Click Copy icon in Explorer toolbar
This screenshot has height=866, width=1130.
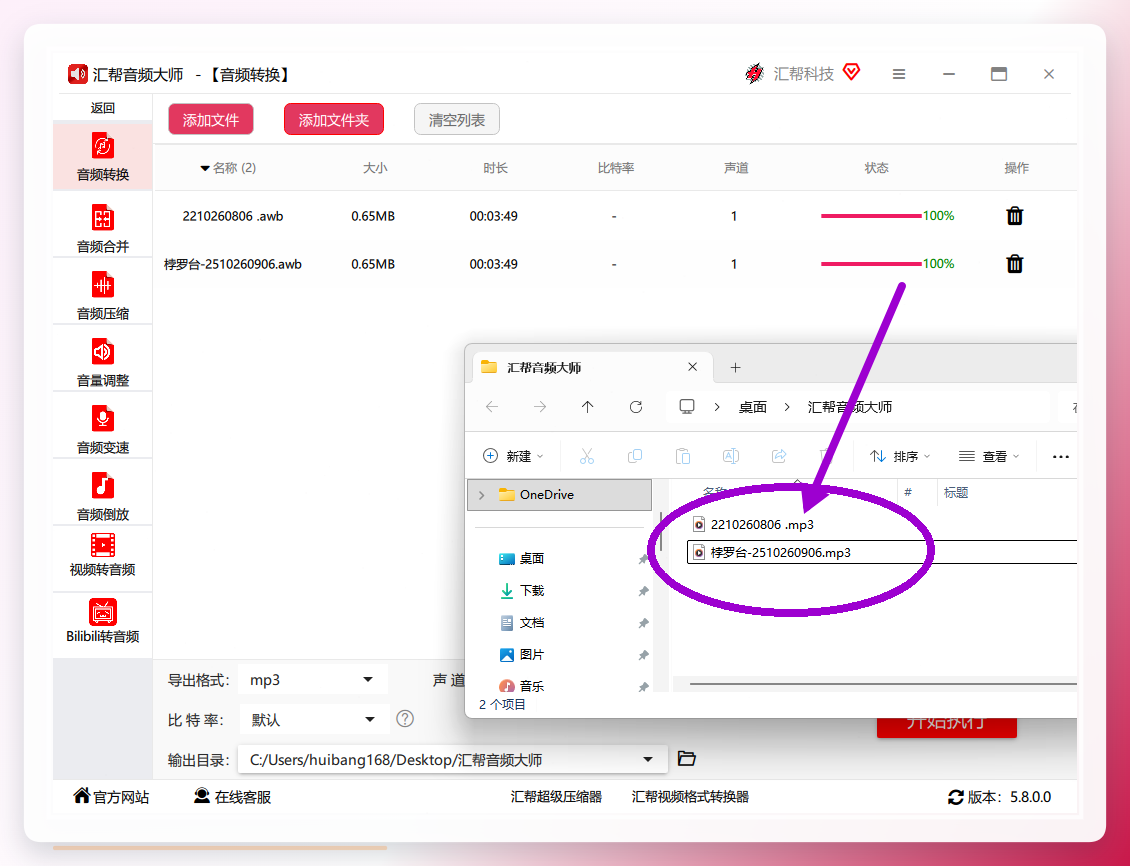tap(635, 456)
